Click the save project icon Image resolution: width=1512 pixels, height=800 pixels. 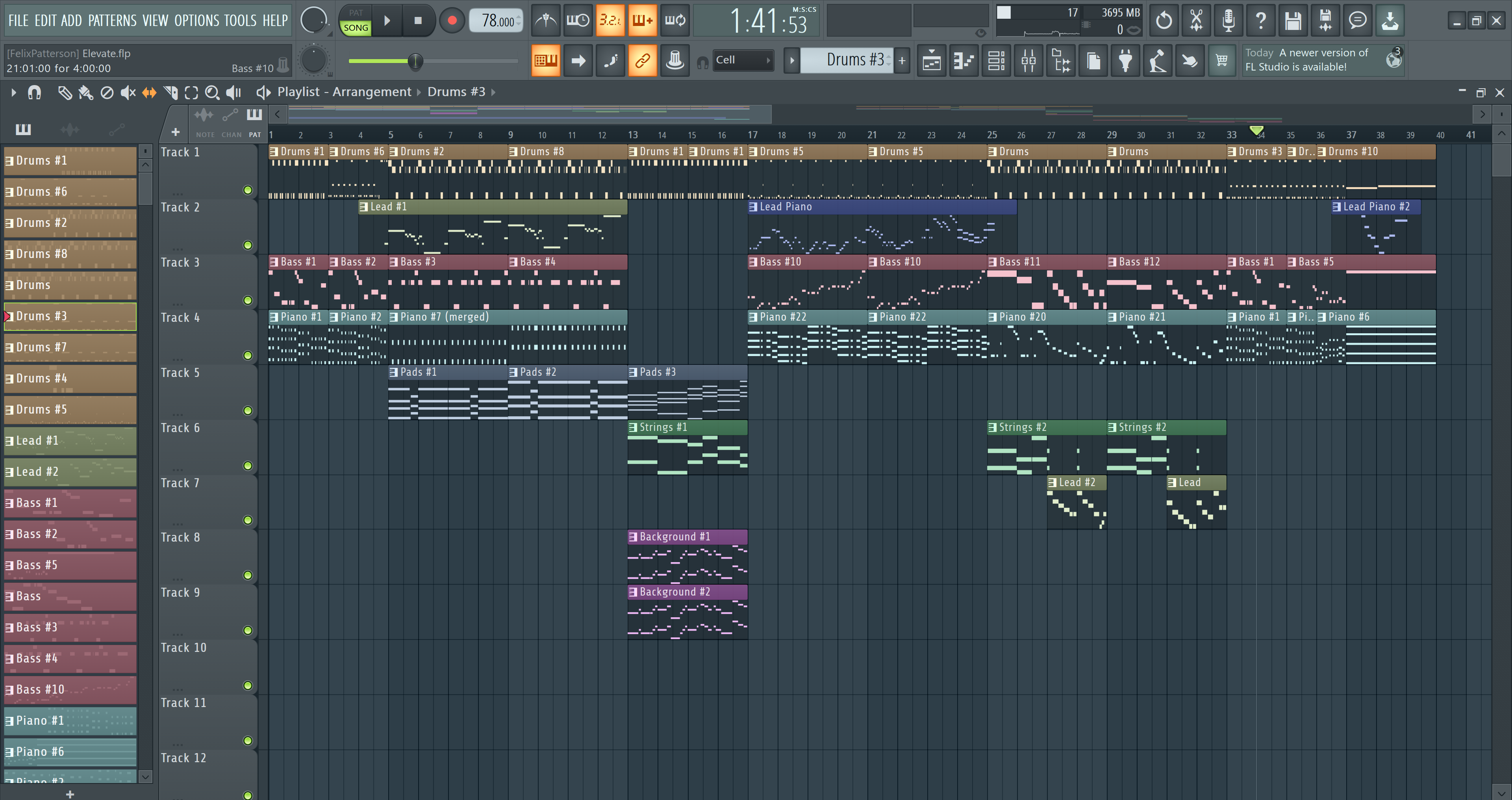(1292, 20)
